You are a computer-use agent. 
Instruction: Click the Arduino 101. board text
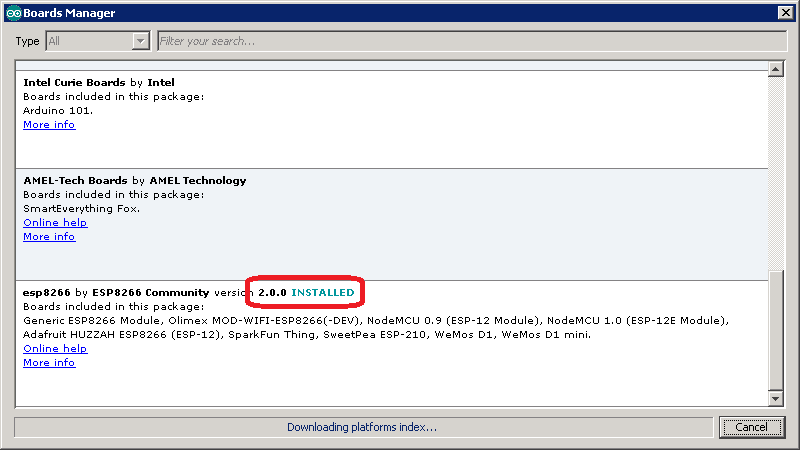click(58, 110)
